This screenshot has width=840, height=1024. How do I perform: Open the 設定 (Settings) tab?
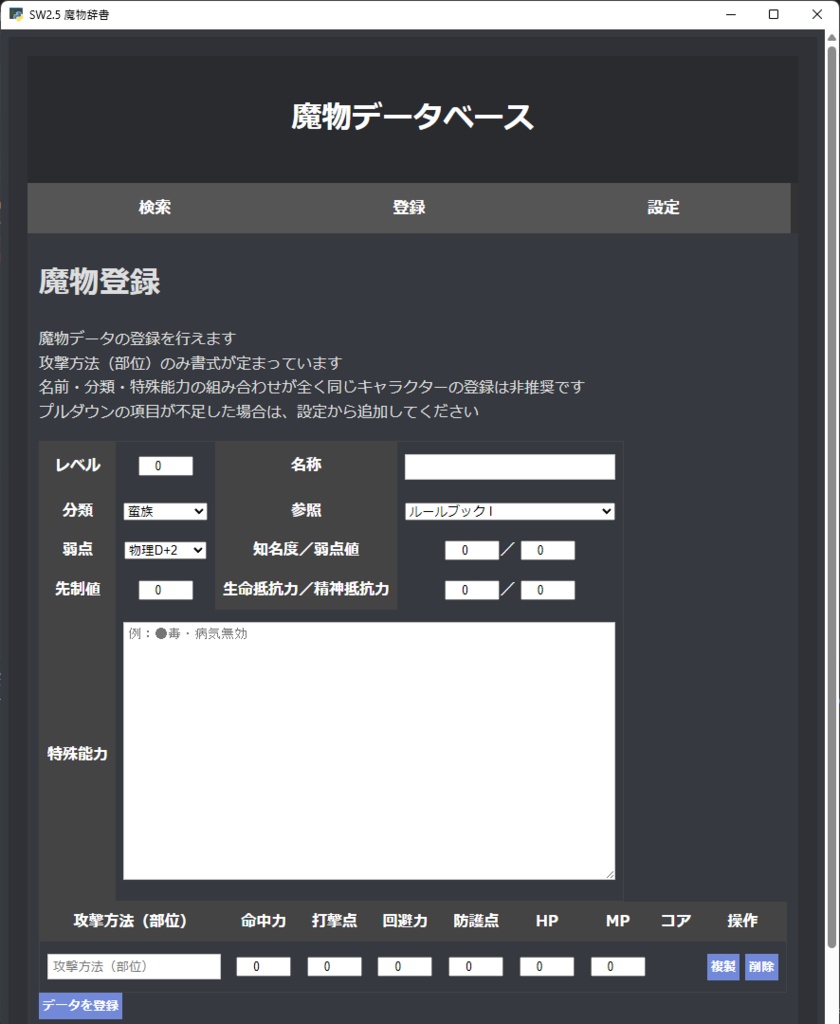tap(663, 208)
